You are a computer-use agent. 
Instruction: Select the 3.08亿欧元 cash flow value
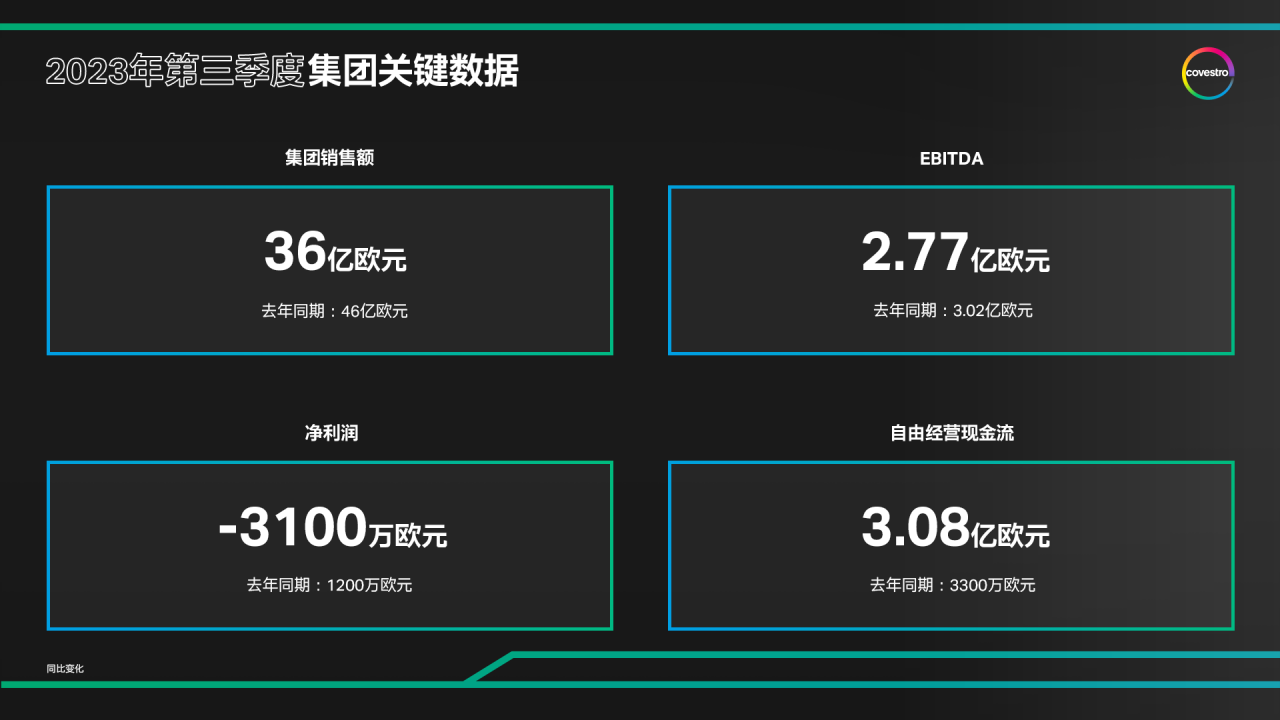[955, 528]
